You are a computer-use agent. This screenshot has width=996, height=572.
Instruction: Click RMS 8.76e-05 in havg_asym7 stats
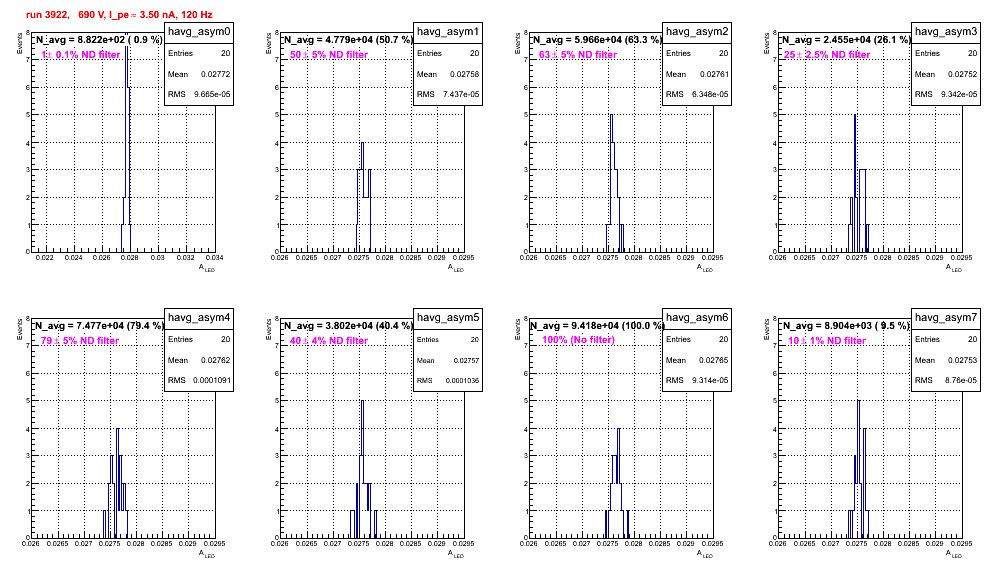946,381
